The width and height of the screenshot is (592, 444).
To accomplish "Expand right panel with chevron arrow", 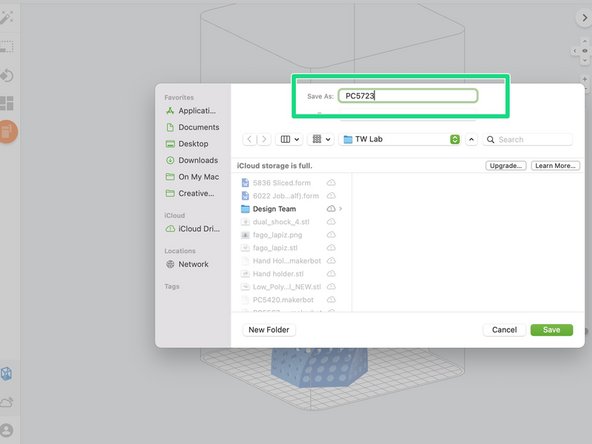I will click(584, 18).
